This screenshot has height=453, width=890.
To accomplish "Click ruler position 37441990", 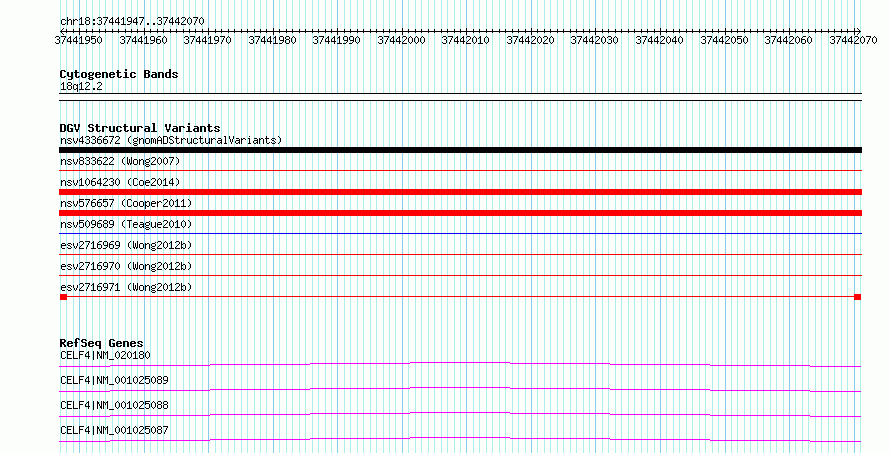I will [x=336, y=40].
